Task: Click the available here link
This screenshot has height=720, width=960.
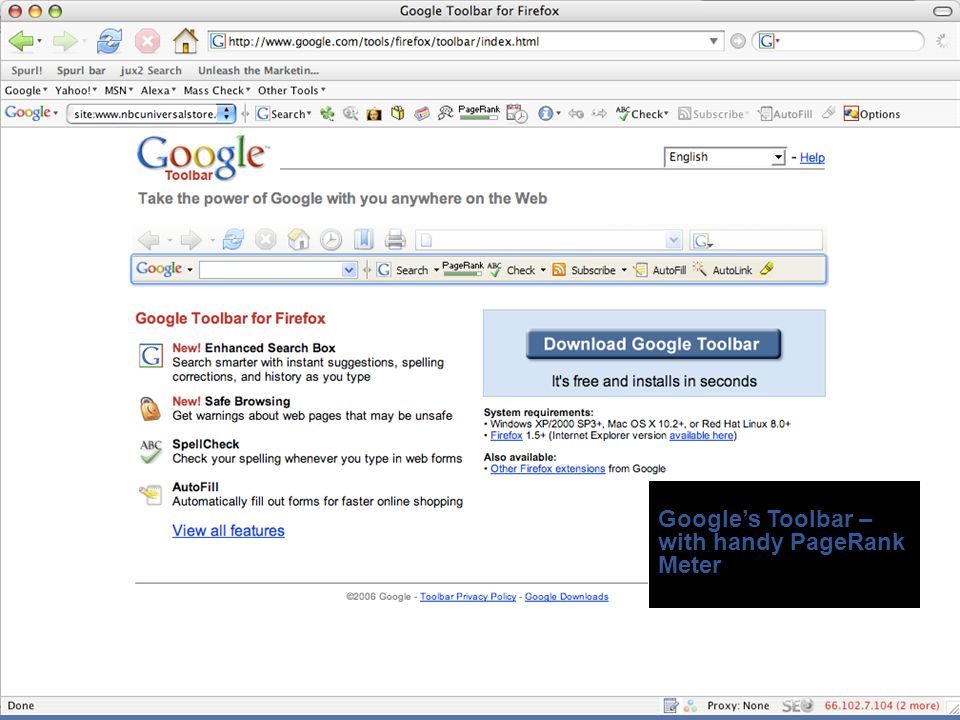Action: (701, 435)
